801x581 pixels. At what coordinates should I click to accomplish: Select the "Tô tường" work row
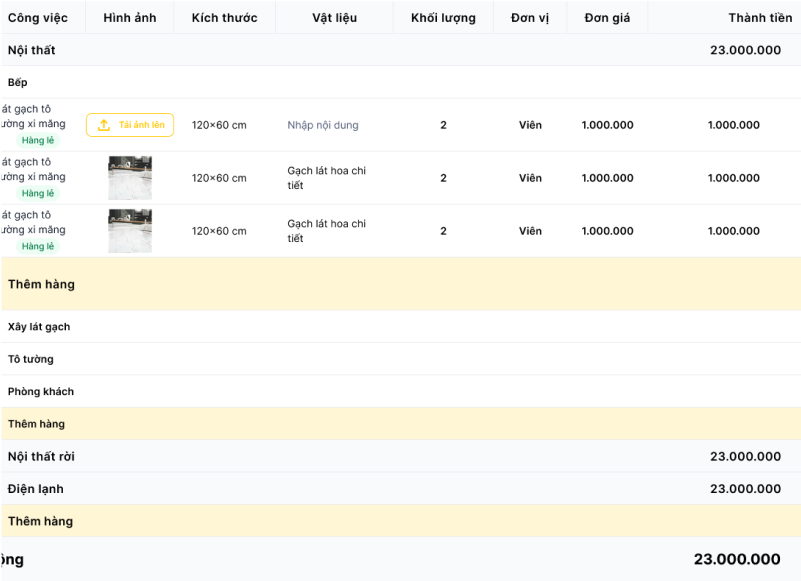click(29, 359)
